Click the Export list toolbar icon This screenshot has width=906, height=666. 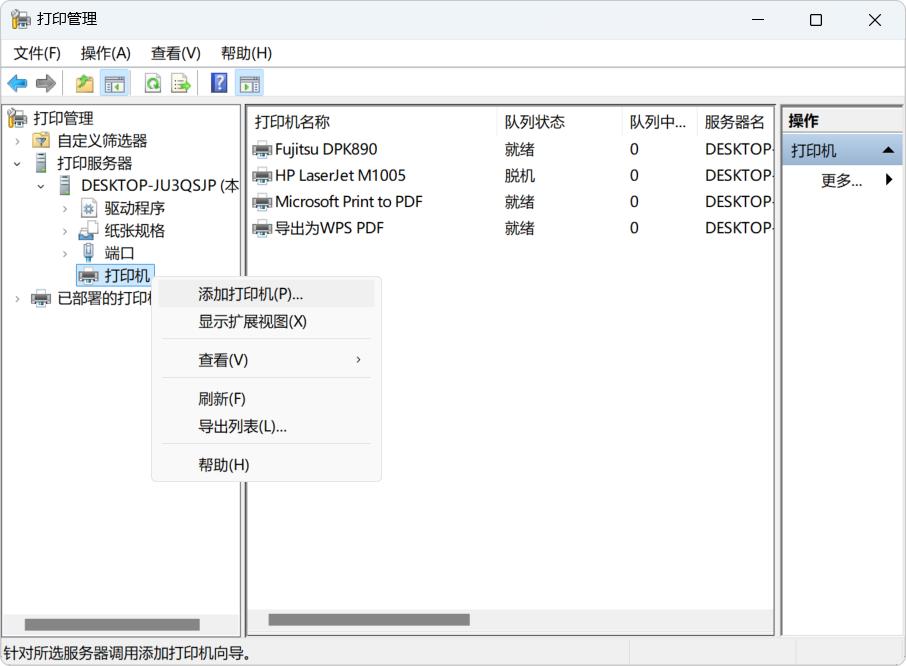point(181,84)
